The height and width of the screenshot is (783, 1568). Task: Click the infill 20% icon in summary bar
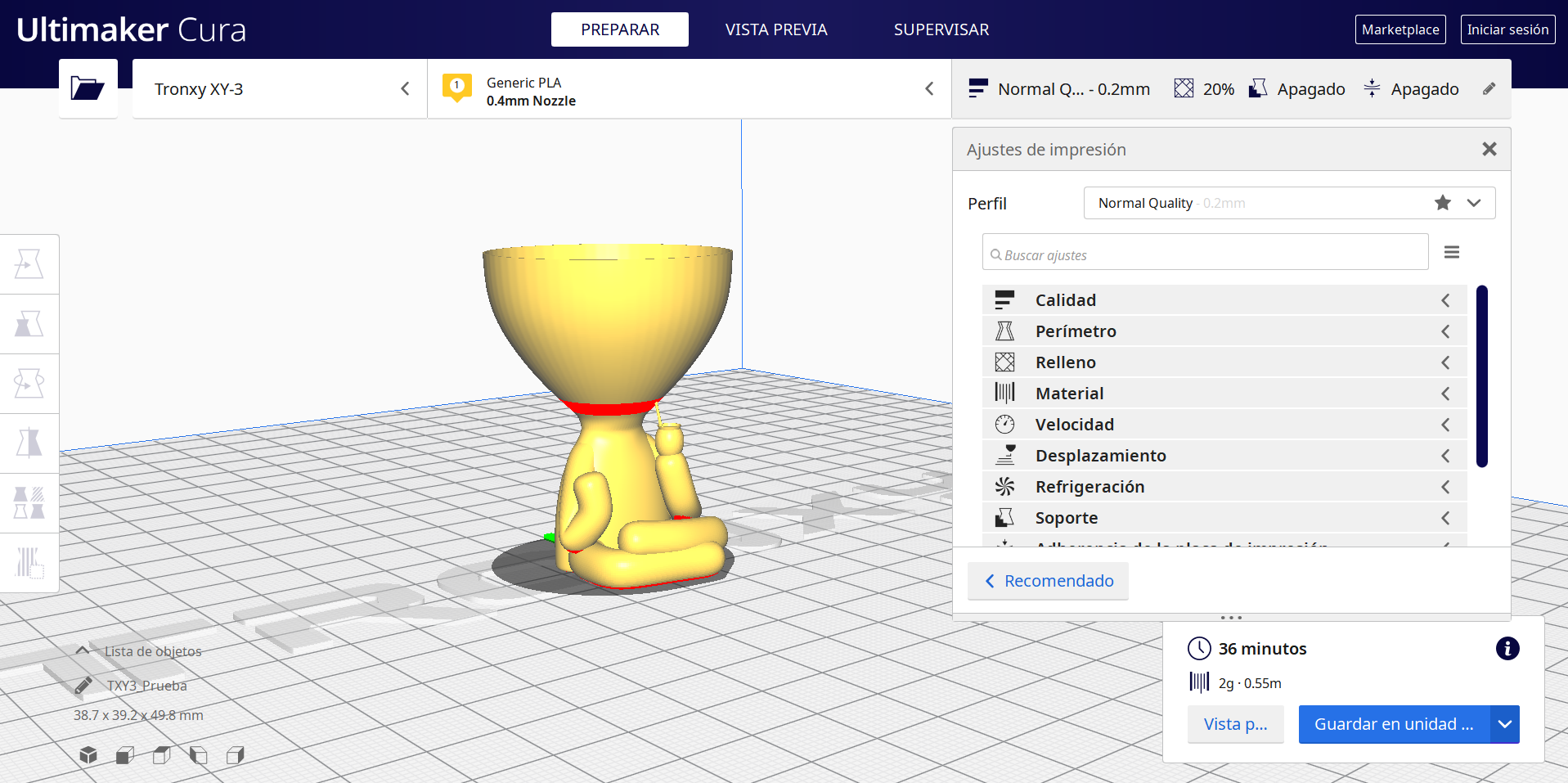coord(1184,88)
